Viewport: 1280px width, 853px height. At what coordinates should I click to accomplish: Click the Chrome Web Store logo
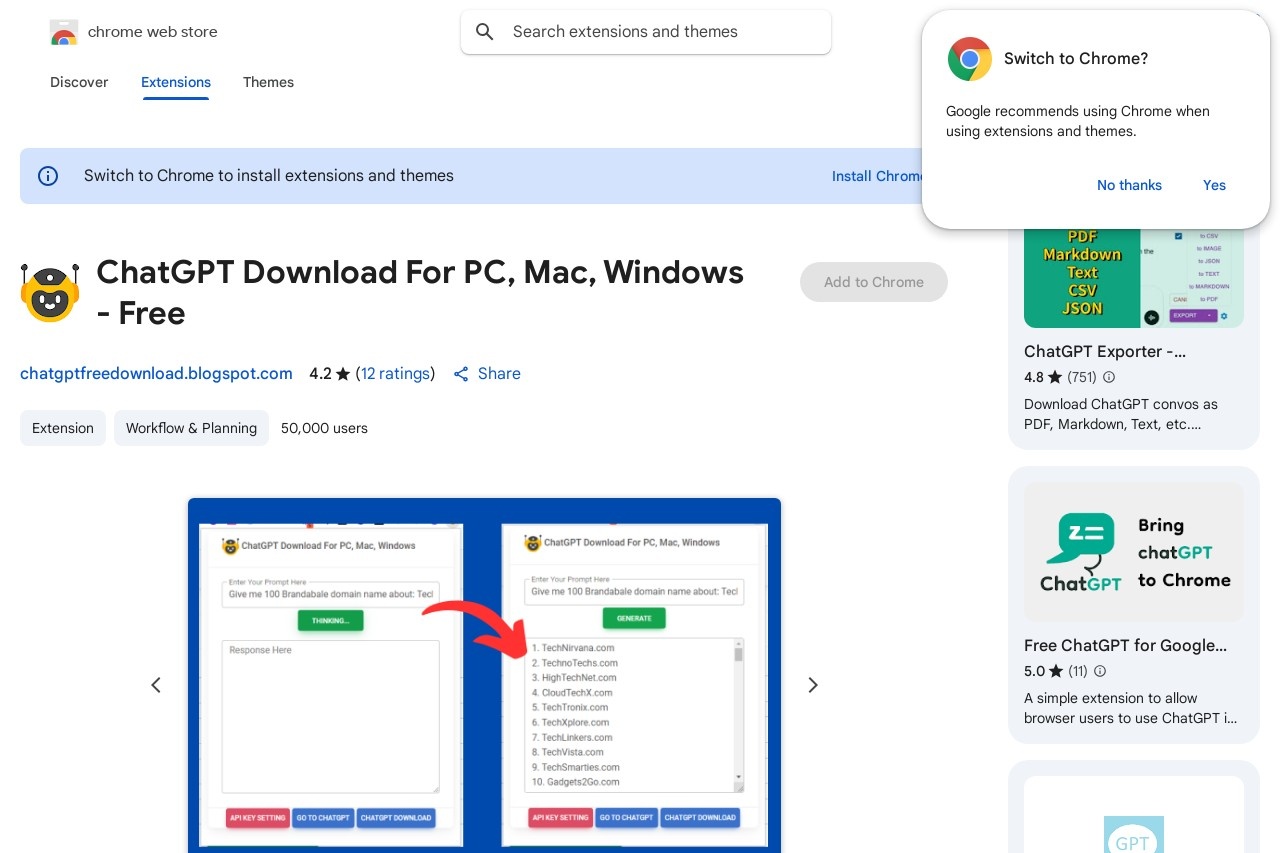63,32
